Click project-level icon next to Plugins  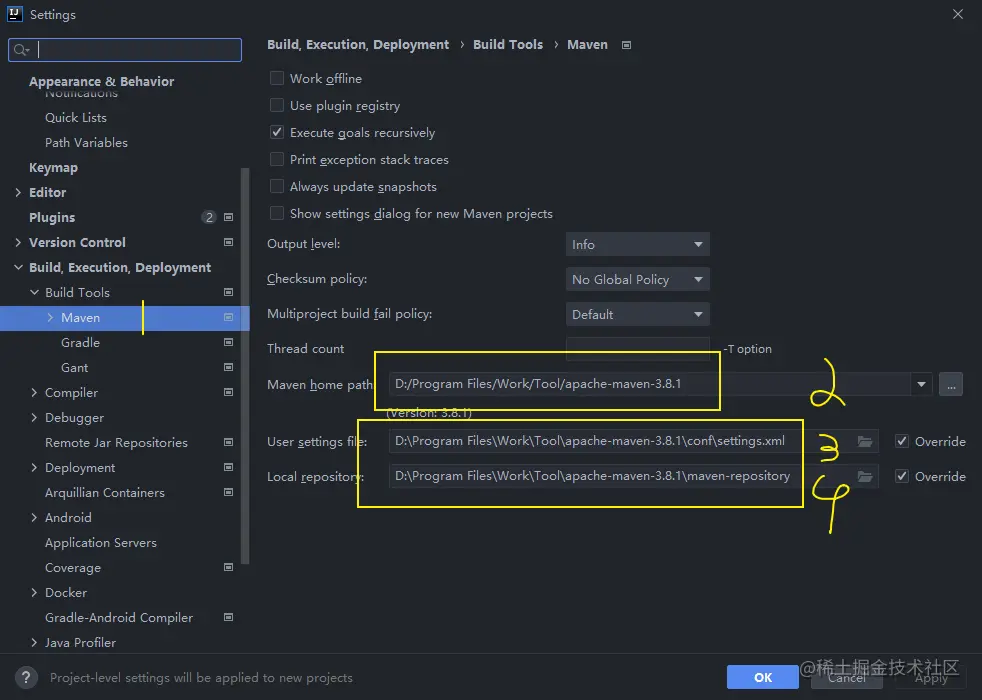(229, 217)
